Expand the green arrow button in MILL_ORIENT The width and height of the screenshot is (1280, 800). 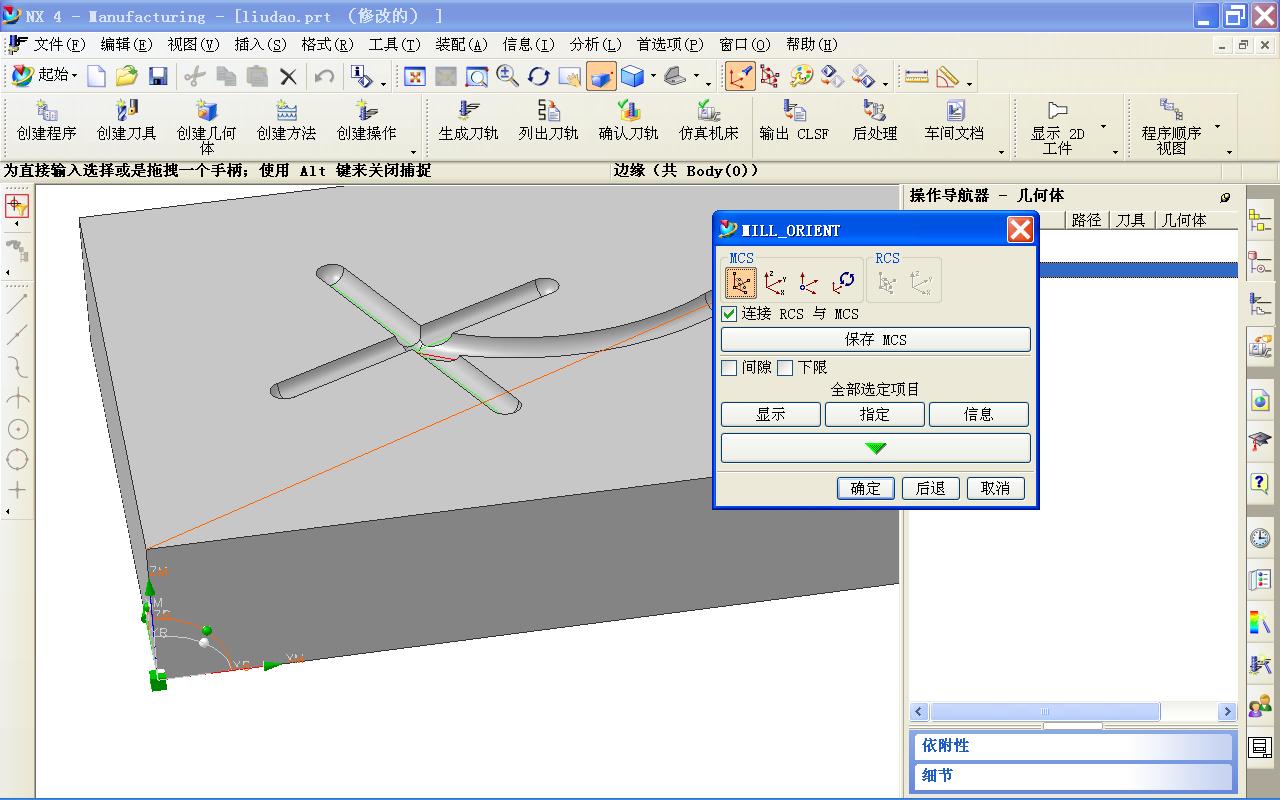876,448
